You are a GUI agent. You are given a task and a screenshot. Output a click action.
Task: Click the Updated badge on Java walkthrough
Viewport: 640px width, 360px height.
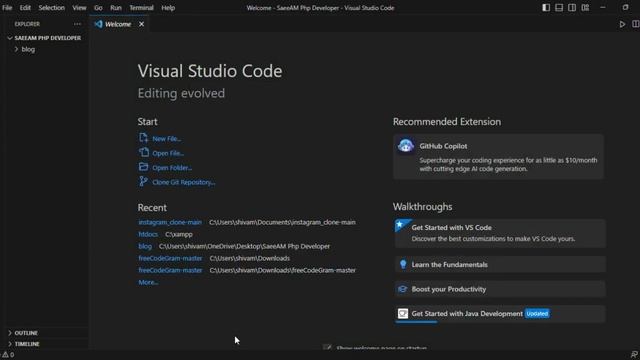pyautogui.click(x=537, y=313)
